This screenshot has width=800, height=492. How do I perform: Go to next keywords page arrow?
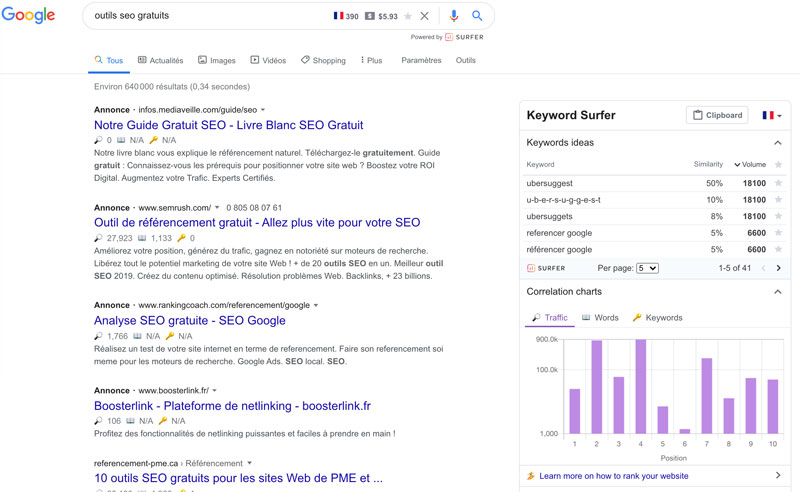click(x=779, y=268)
